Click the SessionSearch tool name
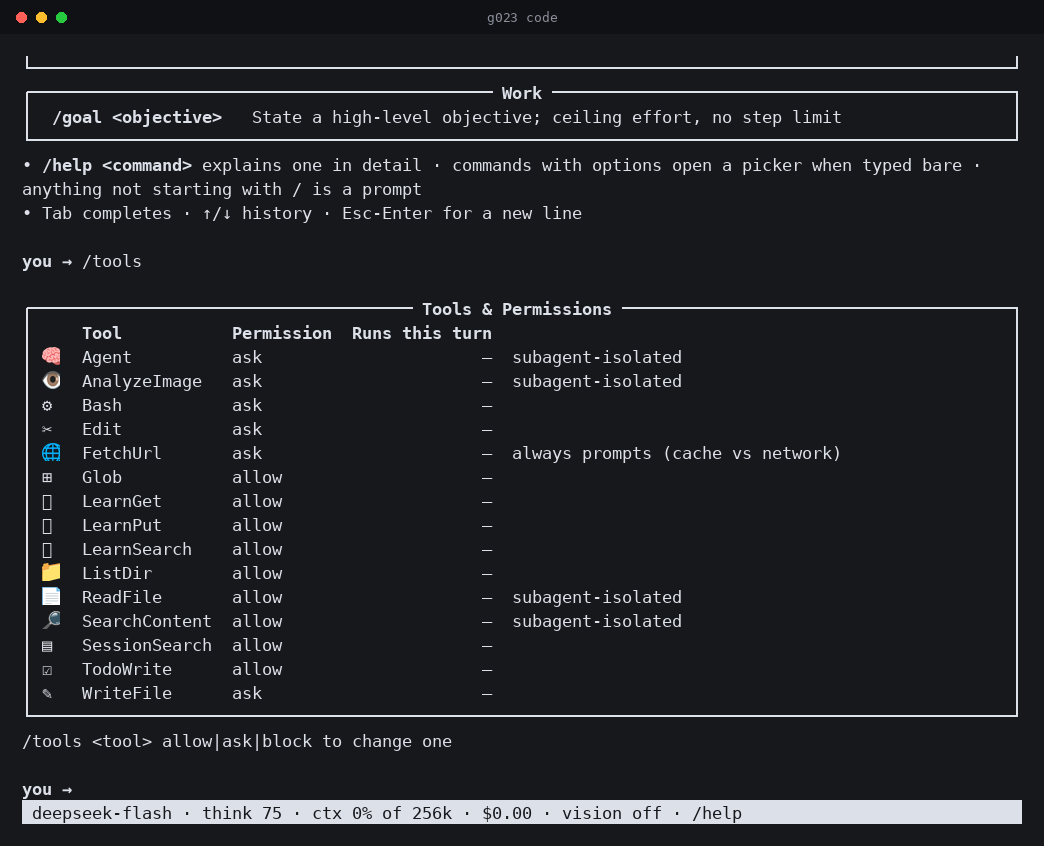 146,645
